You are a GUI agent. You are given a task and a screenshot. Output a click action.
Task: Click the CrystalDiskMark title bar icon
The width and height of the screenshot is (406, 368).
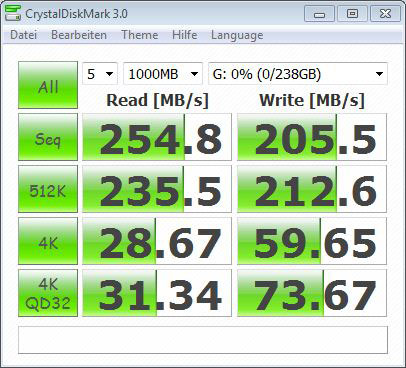[13, 13]
